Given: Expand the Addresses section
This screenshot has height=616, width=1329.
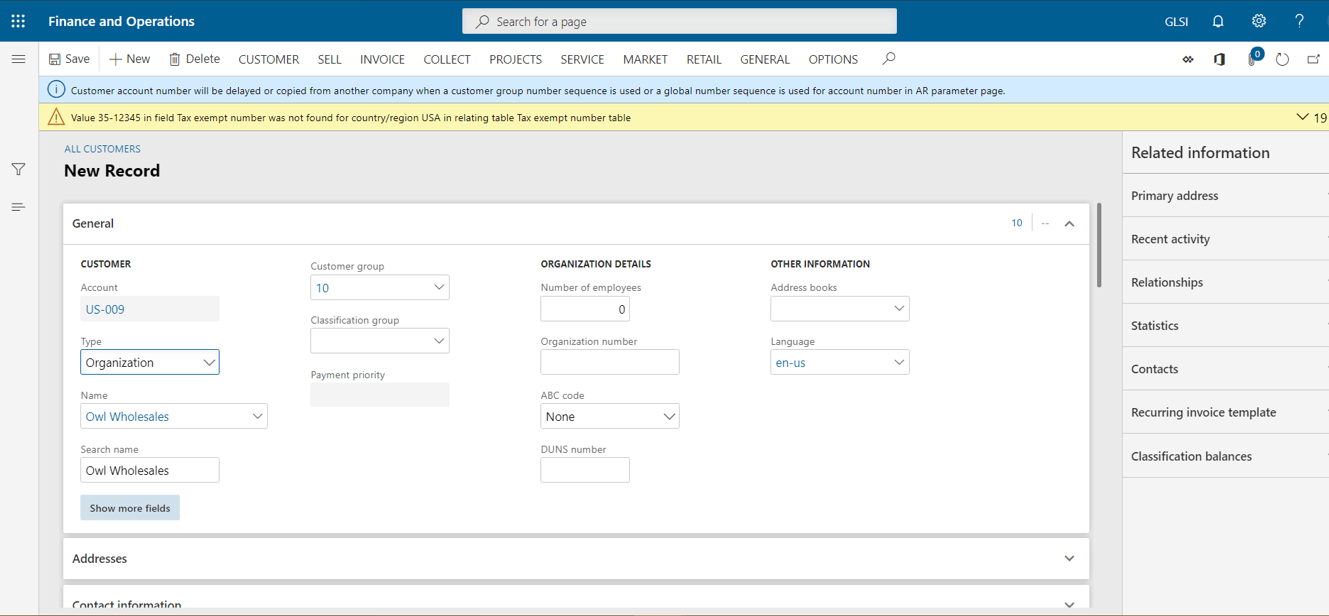Looking at the screenshot, I should (1069, 558).
